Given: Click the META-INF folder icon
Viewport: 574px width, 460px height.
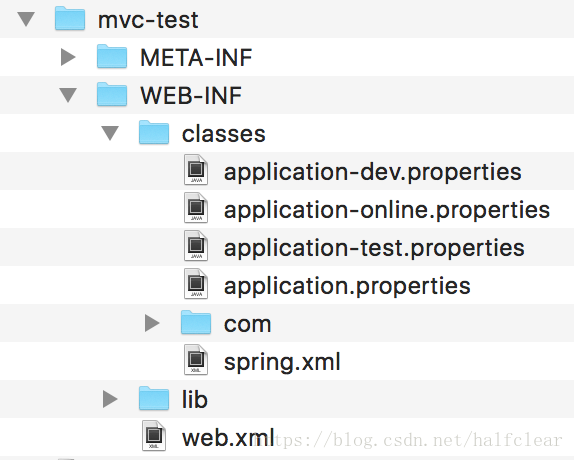Looking at the screenshot, I should (x=112, y=56).
